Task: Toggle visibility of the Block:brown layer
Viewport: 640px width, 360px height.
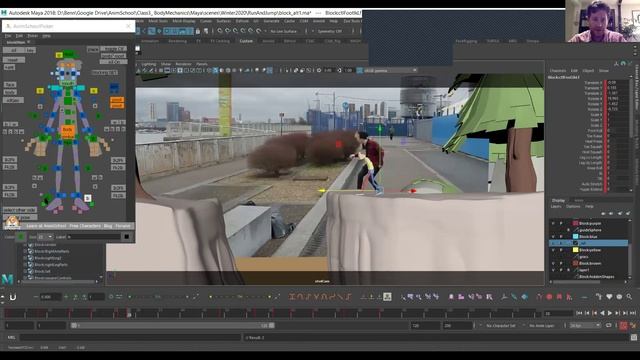Action: [x=553, y=263]
